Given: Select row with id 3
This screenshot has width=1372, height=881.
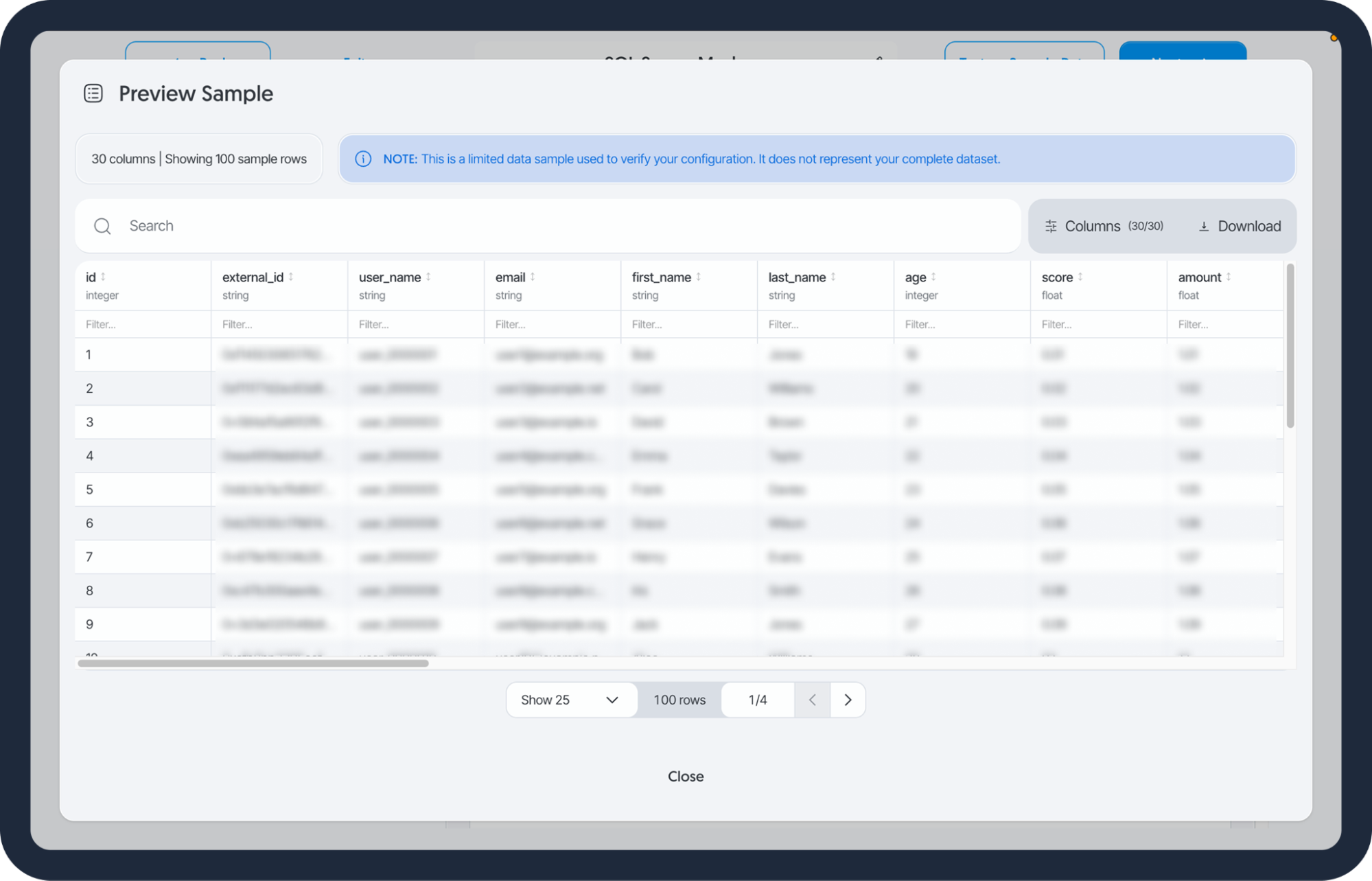Looking at the screenshot, I should point(679,422).
